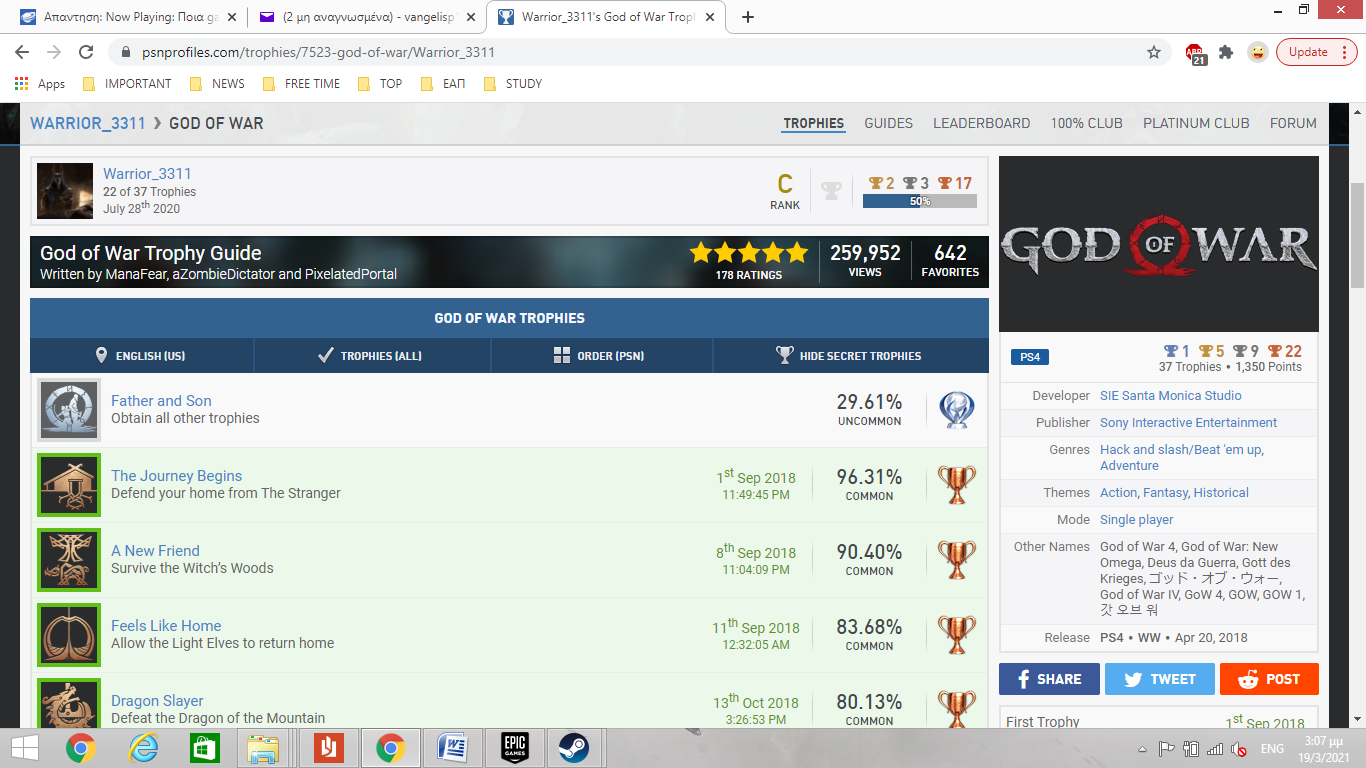Image resolution: width=1366 pixels, height=768 pixels.
Task: Open Microsoft Word from the taskbar
Action: (x=453, y=748)
